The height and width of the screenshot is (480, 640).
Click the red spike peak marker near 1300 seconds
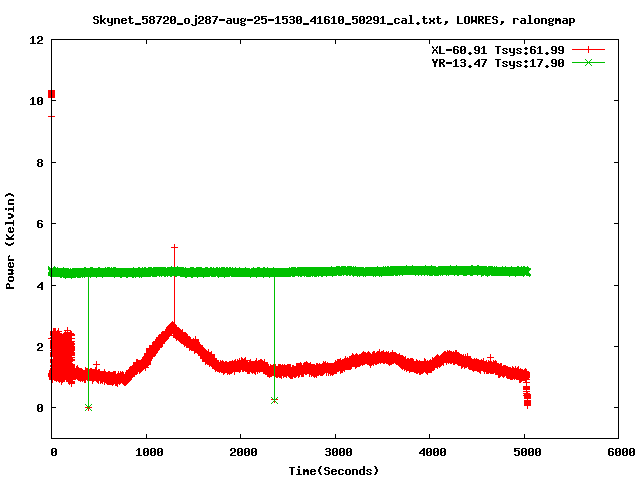[x=174, y=247]
